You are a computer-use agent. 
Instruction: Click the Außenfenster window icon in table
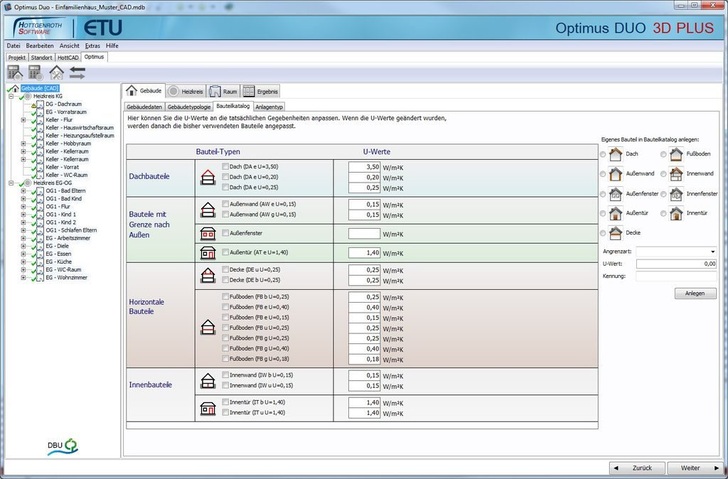pos(208,232)
